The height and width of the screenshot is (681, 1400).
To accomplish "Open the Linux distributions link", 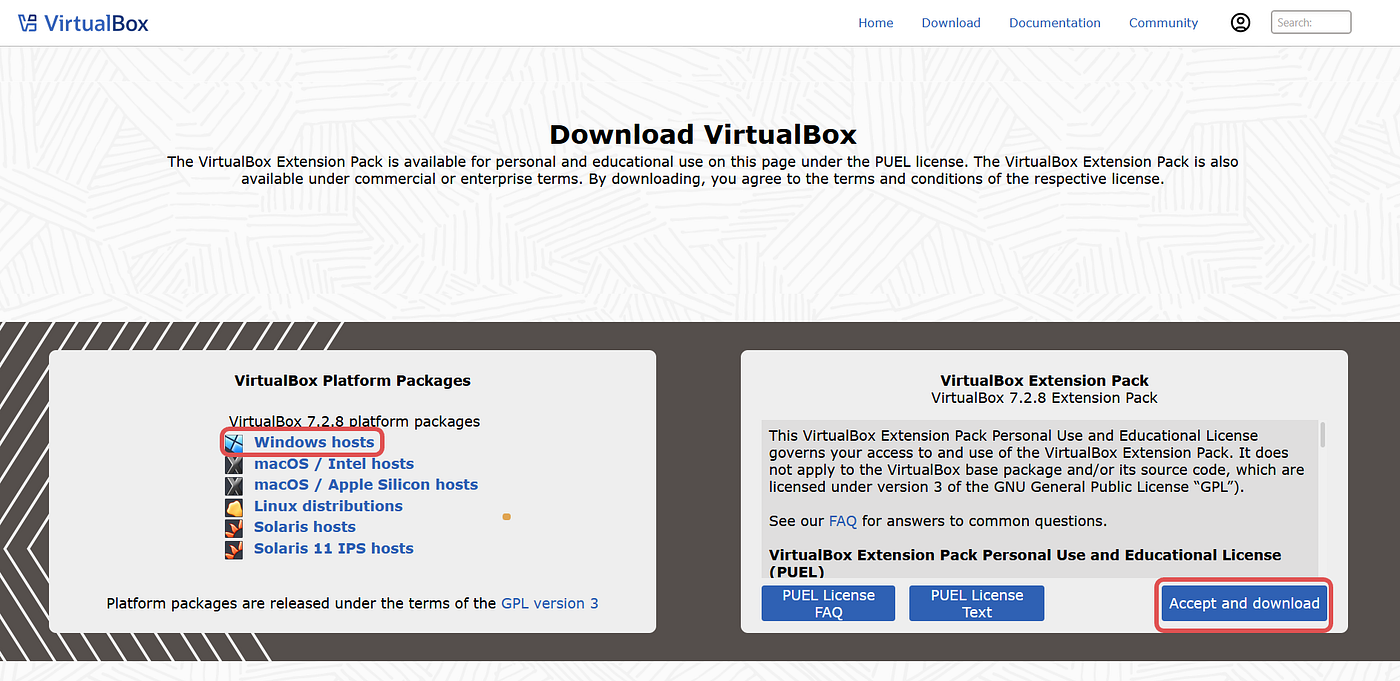I will [x=328, y=506].
